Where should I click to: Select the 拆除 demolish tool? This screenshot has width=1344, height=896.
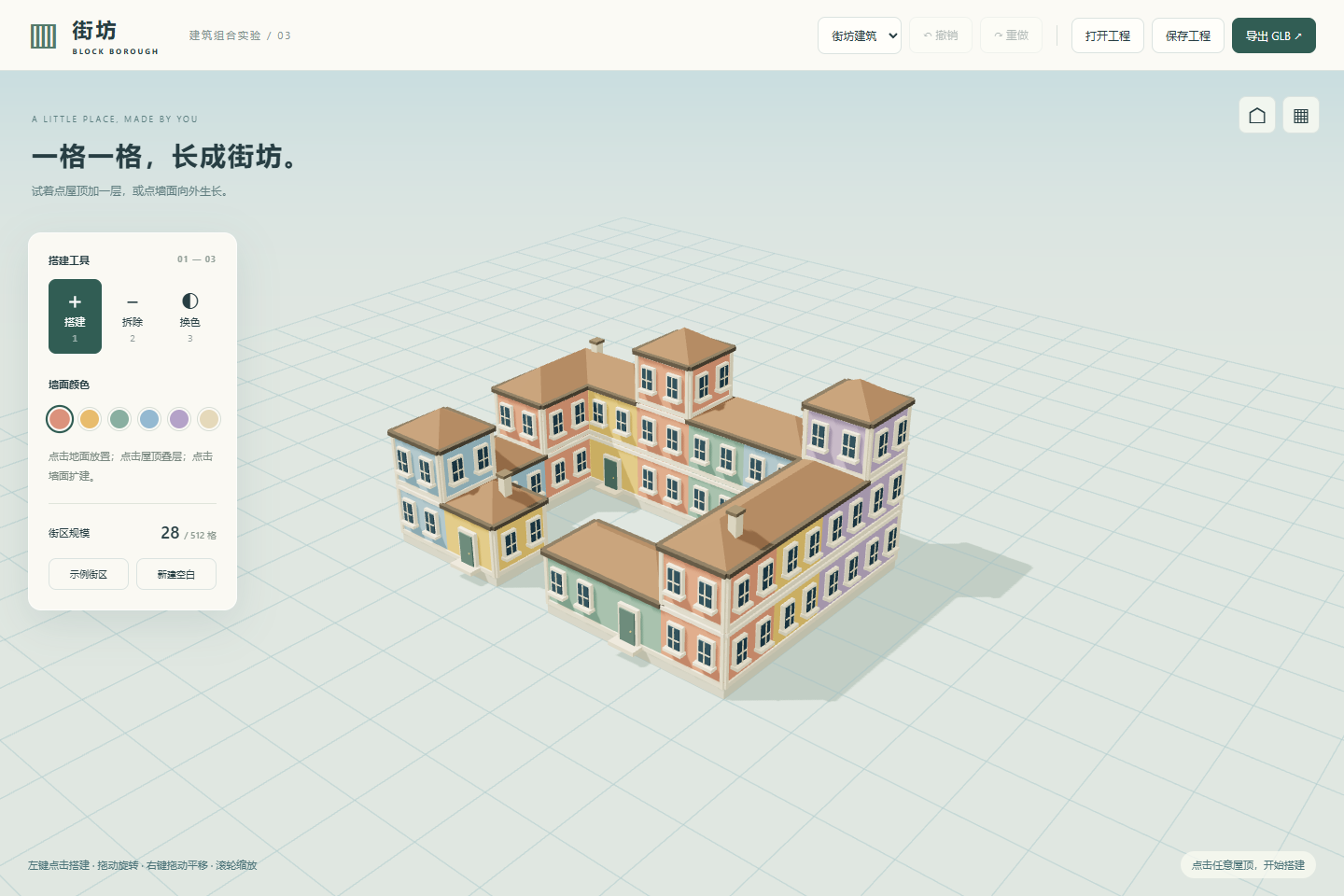[133, 316]
